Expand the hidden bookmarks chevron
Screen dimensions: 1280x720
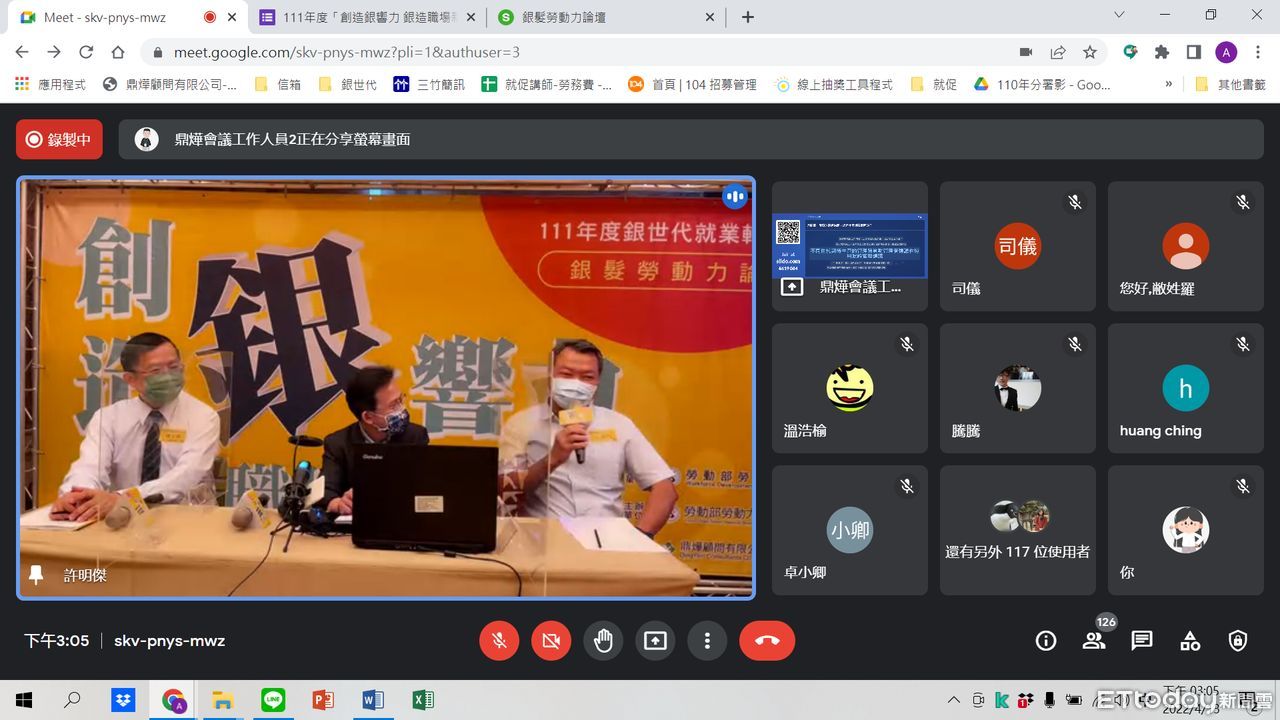[1168, 85]
